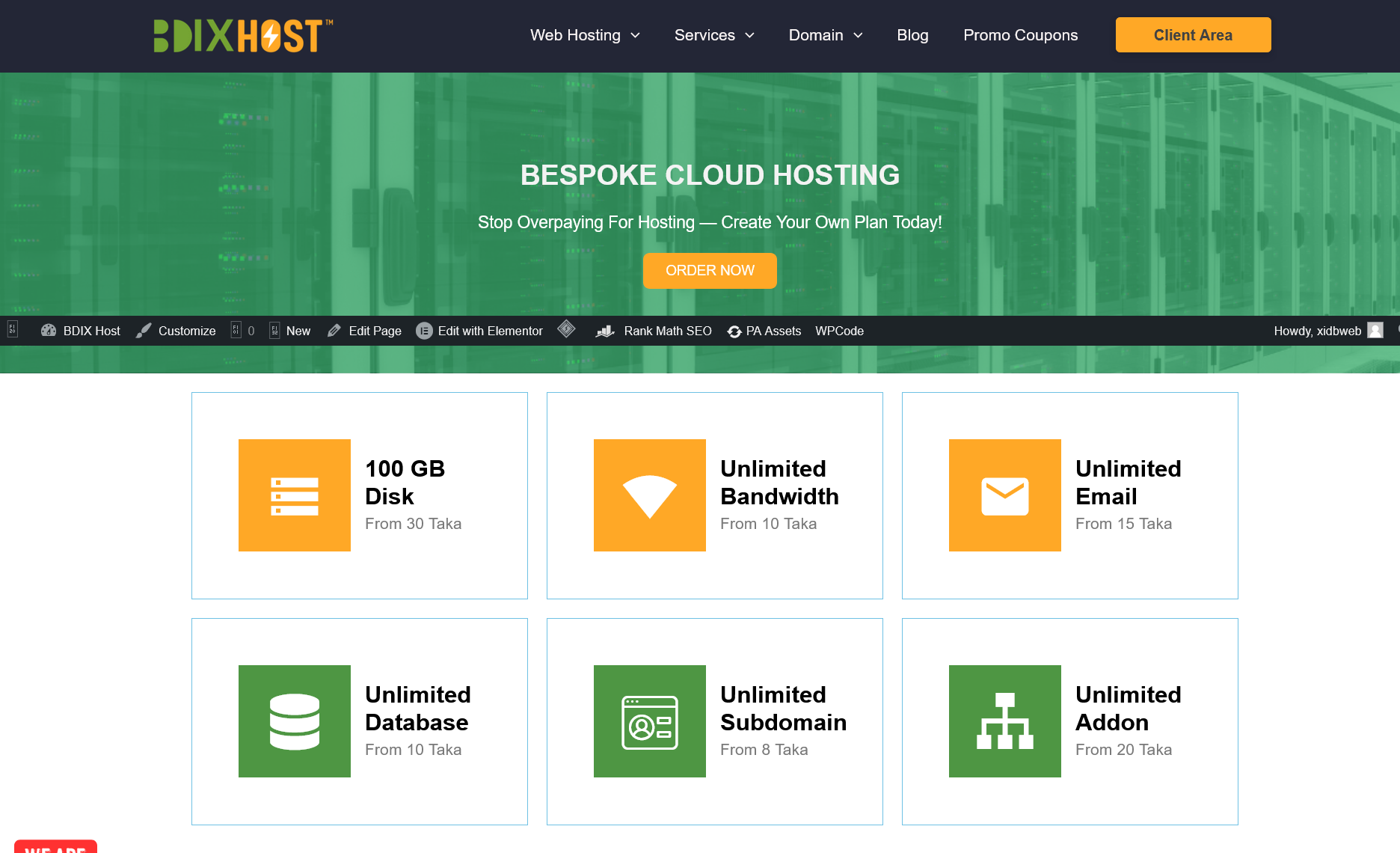Image resolution: width=1400 pixels, height=853 pixels.
Task: Click the BDIX Host dashboard gauge icon
Action: pos(49,330)
